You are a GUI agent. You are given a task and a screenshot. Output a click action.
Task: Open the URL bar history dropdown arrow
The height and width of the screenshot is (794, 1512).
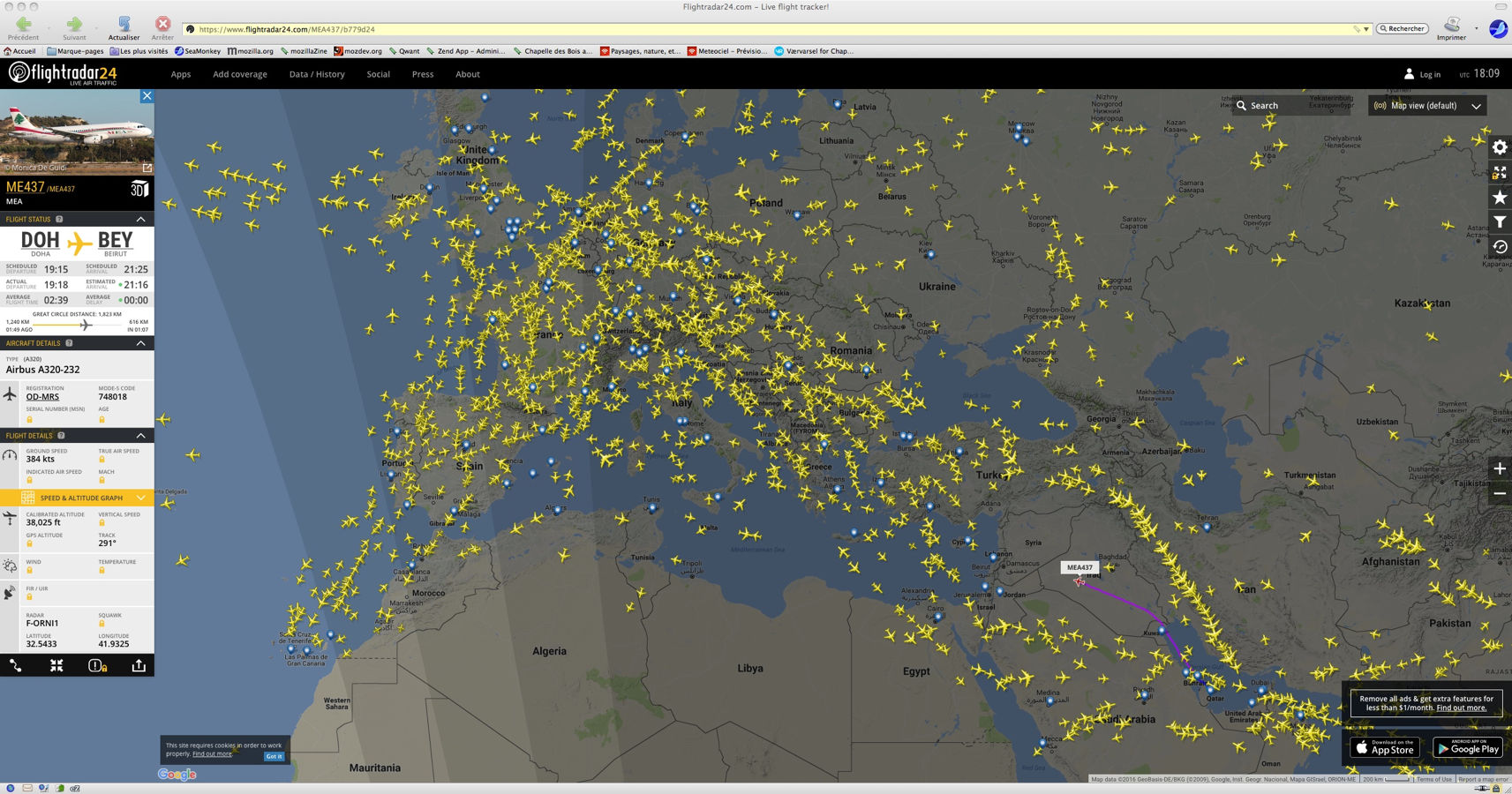pyautogui.click(x=1366, y=29)
